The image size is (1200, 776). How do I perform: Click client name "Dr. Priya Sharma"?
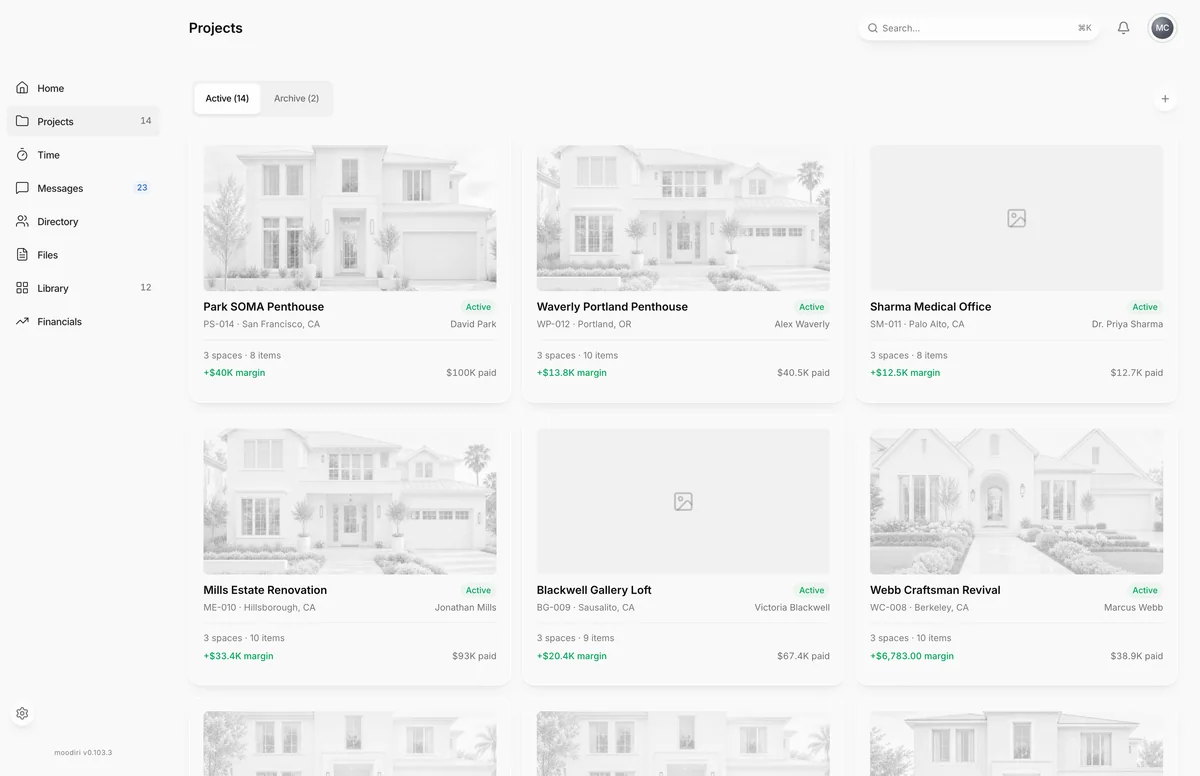point(1127,324)
